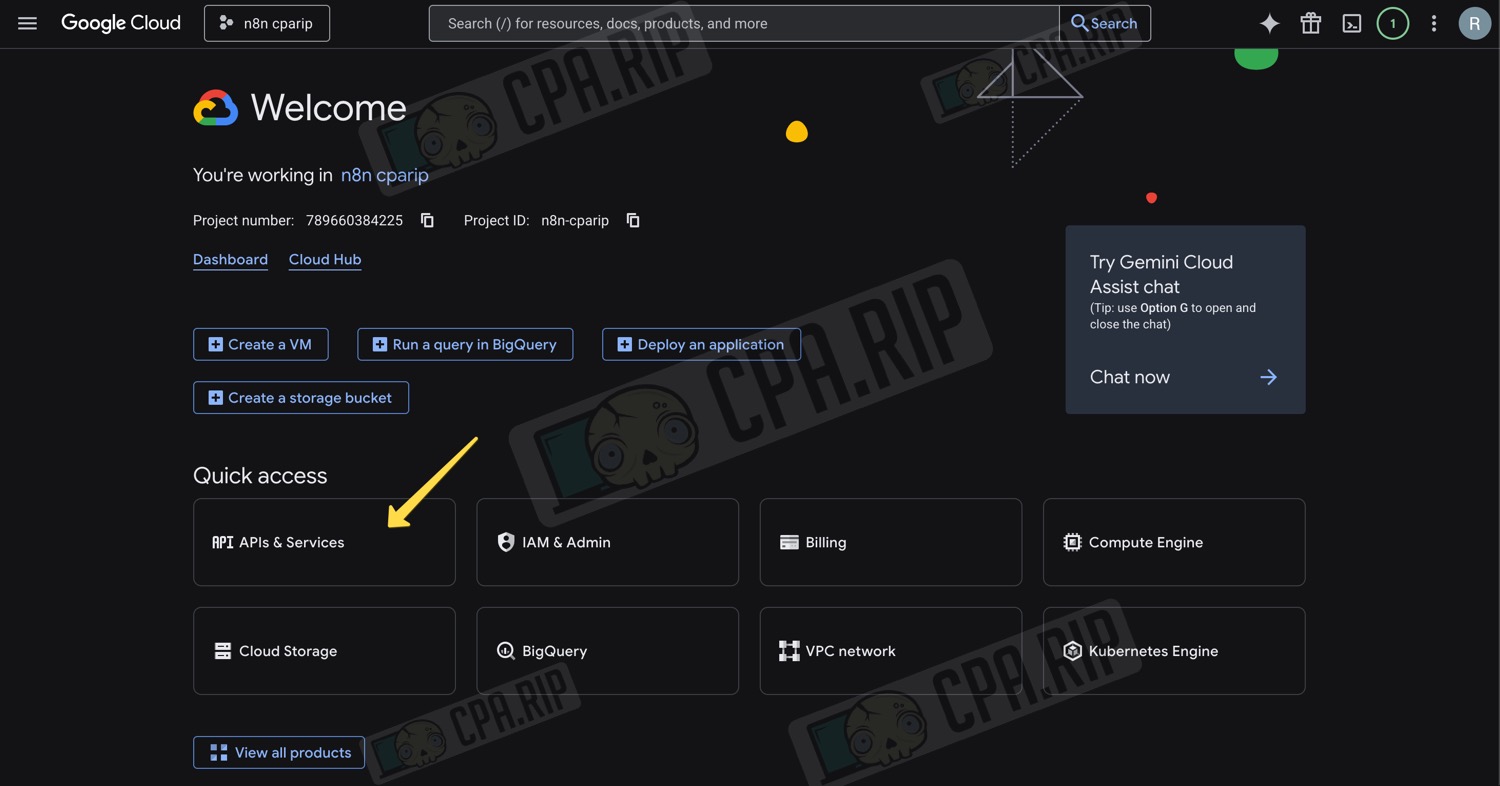Go to the Cloud Hub link
The height and width of the screenshot is (786, 1500).
tap(325, 259)
